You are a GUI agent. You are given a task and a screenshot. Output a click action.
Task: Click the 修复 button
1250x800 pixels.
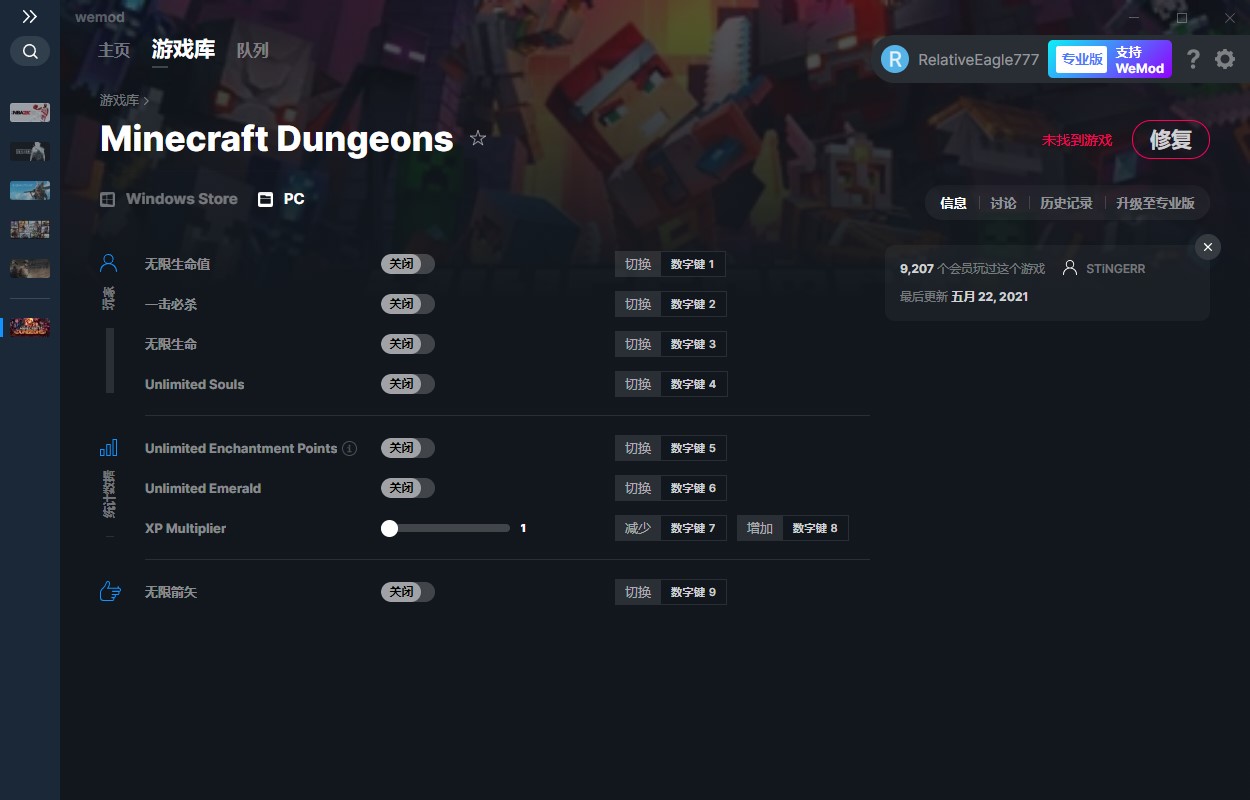coord(1170,140)
